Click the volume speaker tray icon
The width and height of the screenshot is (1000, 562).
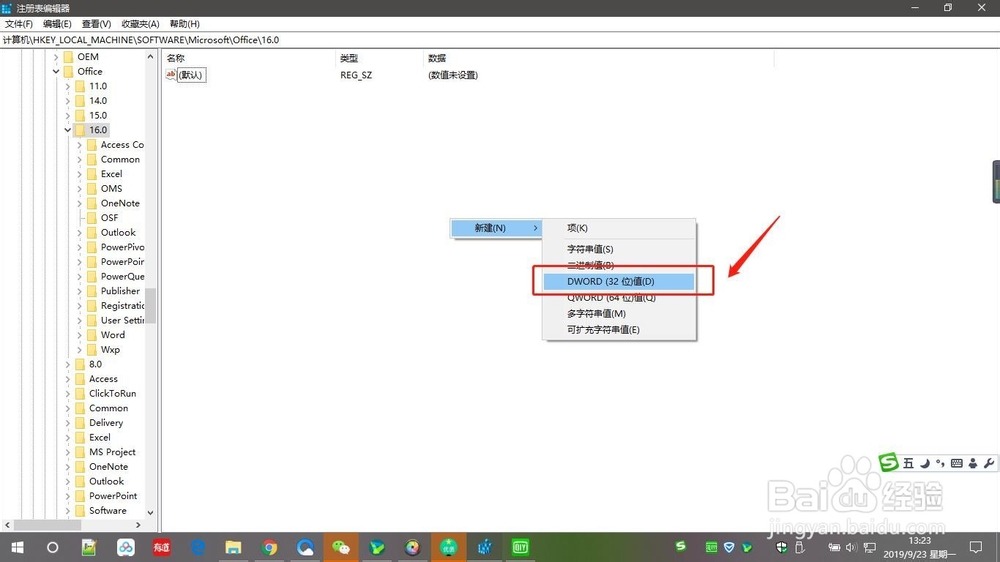click(851, 547)
